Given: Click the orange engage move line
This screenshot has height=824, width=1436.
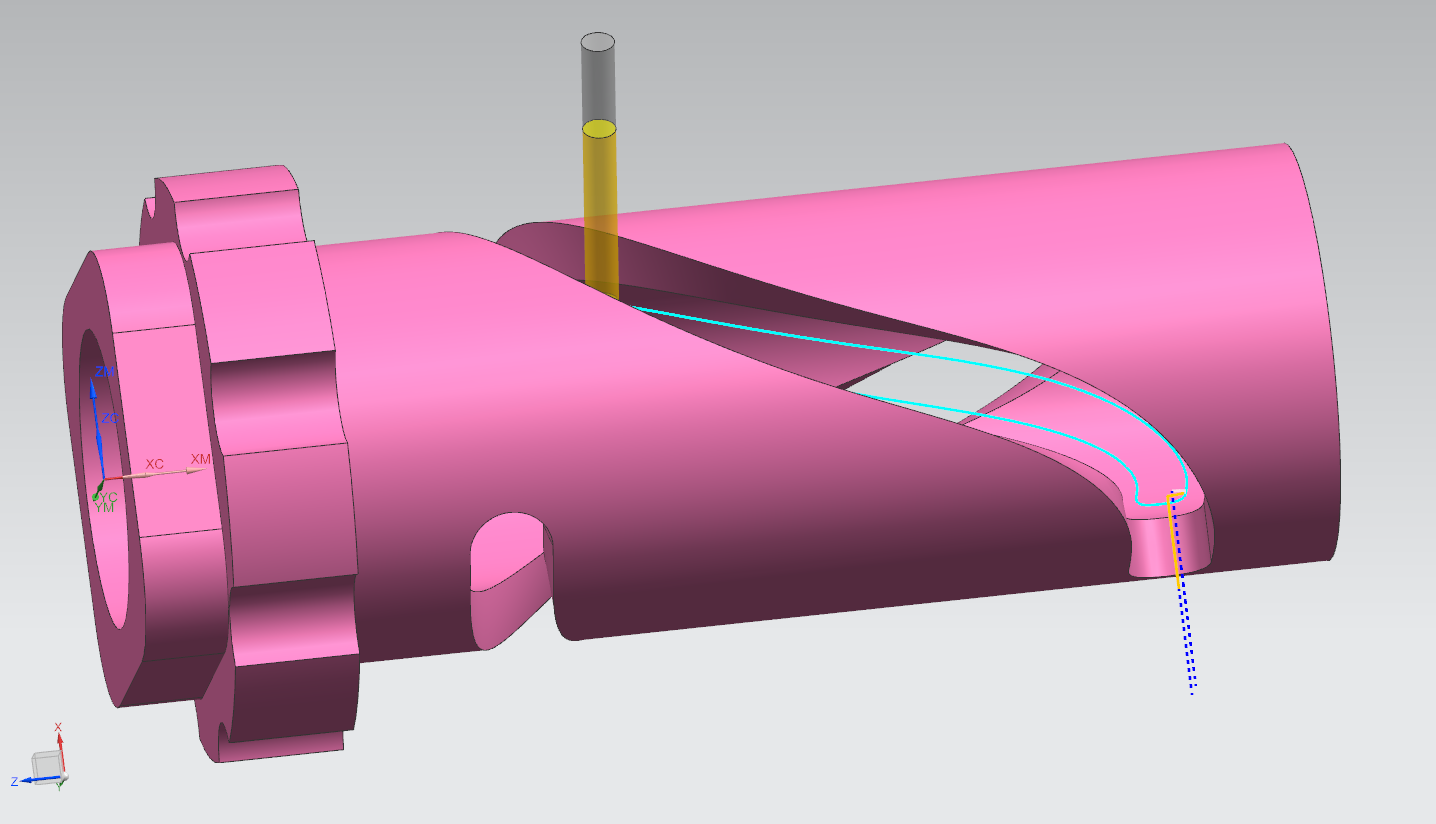Looking at the screenshot, I should (x=1174, y=540).
